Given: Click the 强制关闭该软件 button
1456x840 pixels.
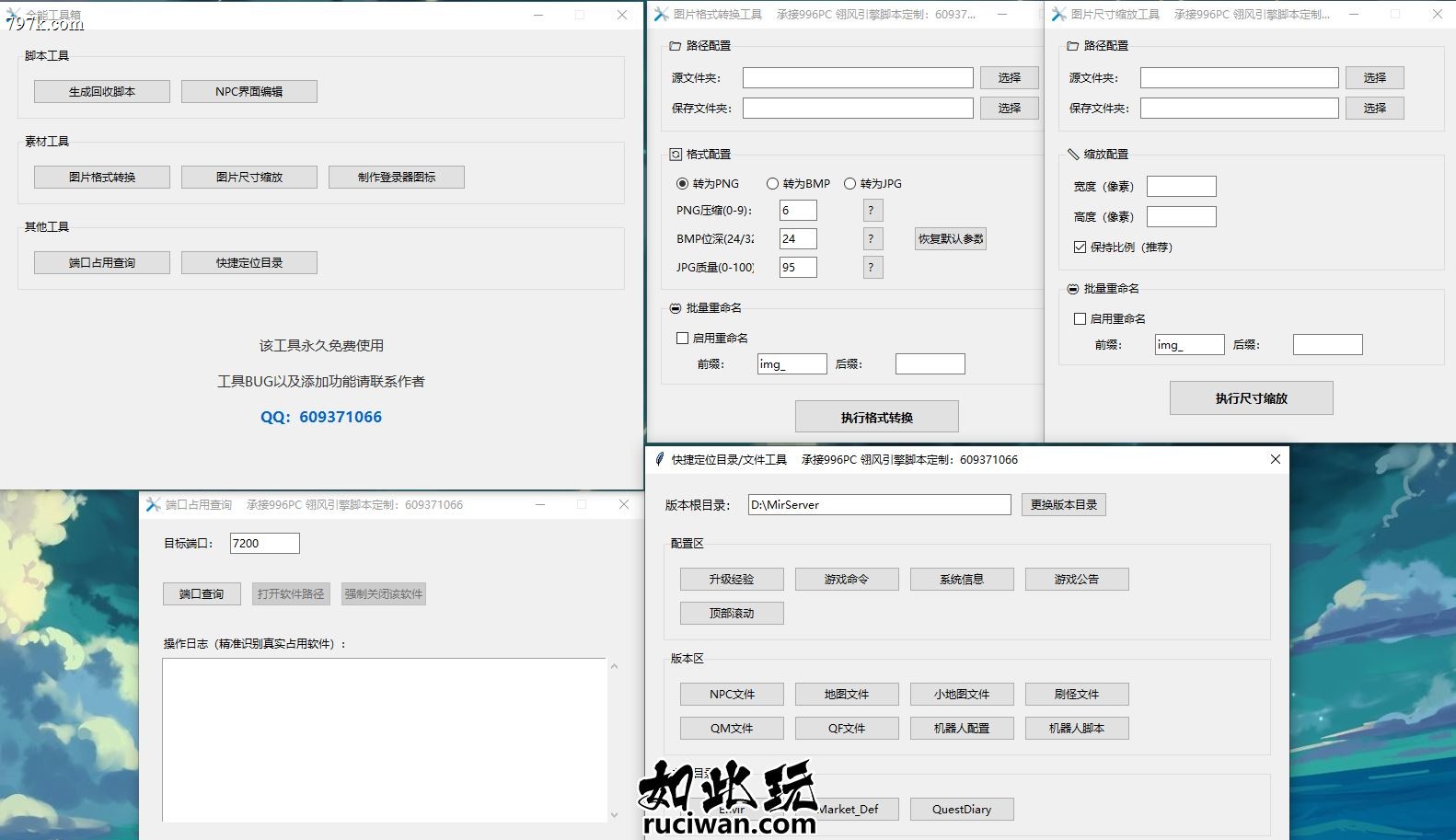Looking at the screenshot, I should (384, 593).
